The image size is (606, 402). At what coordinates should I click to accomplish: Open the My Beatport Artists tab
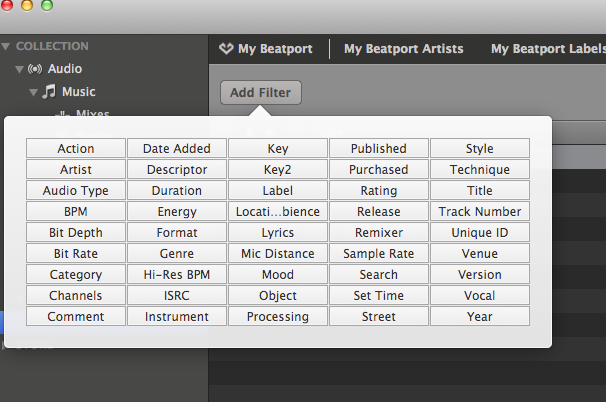pos(403,49)
